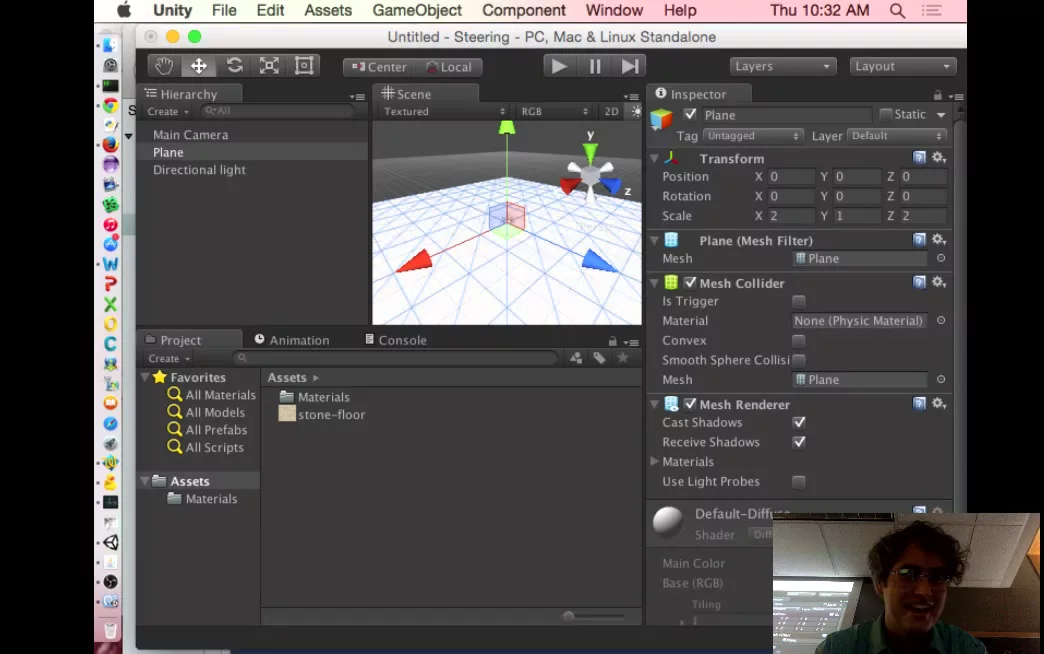The width and height of the screenshot is (1044, 654).
Task: Open the Textured draw mode dropdown
Action: coord(443,112)
